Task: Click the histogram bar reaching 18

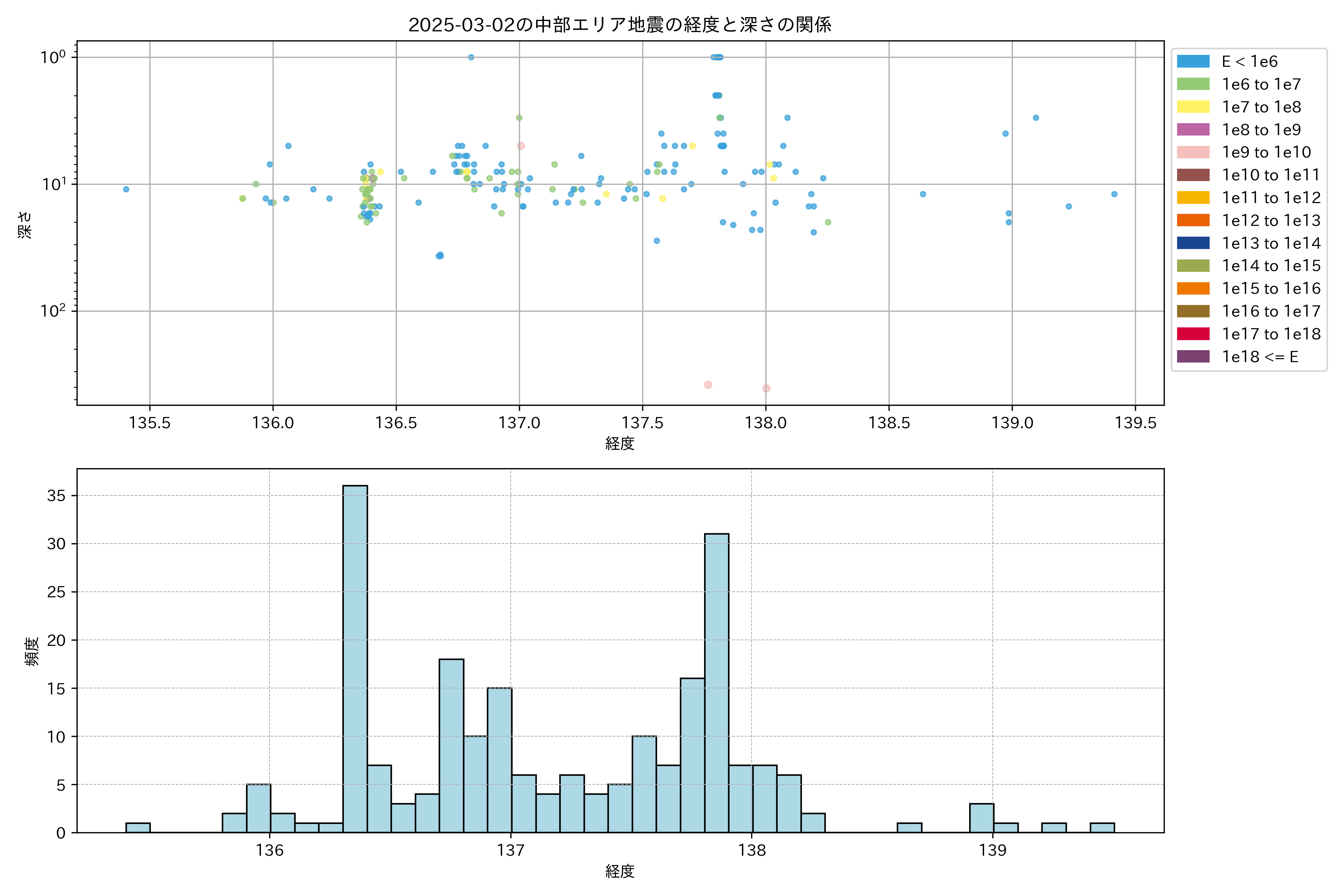Action: 451,746
